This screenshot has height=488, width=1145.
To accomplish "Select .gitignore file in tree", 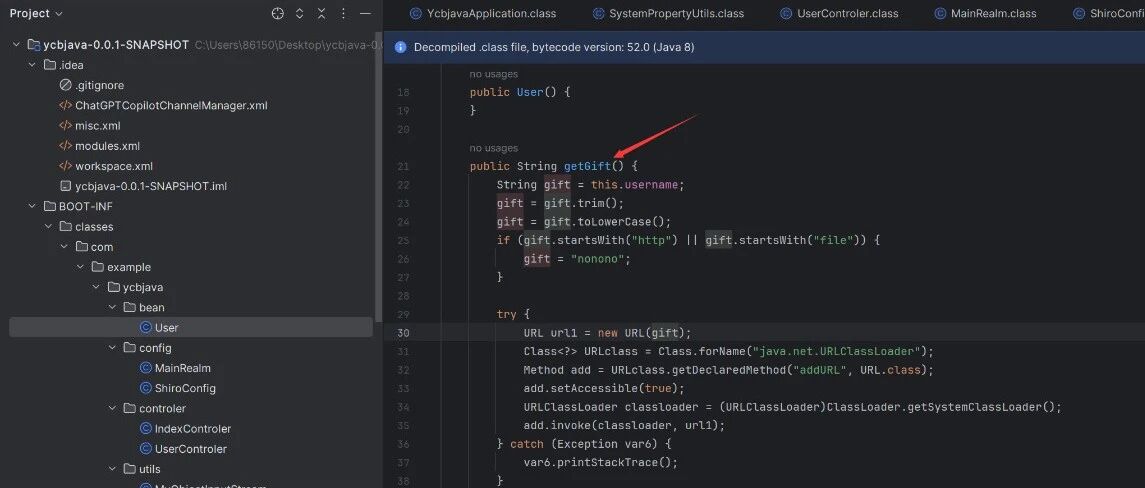I will pyautogui.click(x=99, y=85).
